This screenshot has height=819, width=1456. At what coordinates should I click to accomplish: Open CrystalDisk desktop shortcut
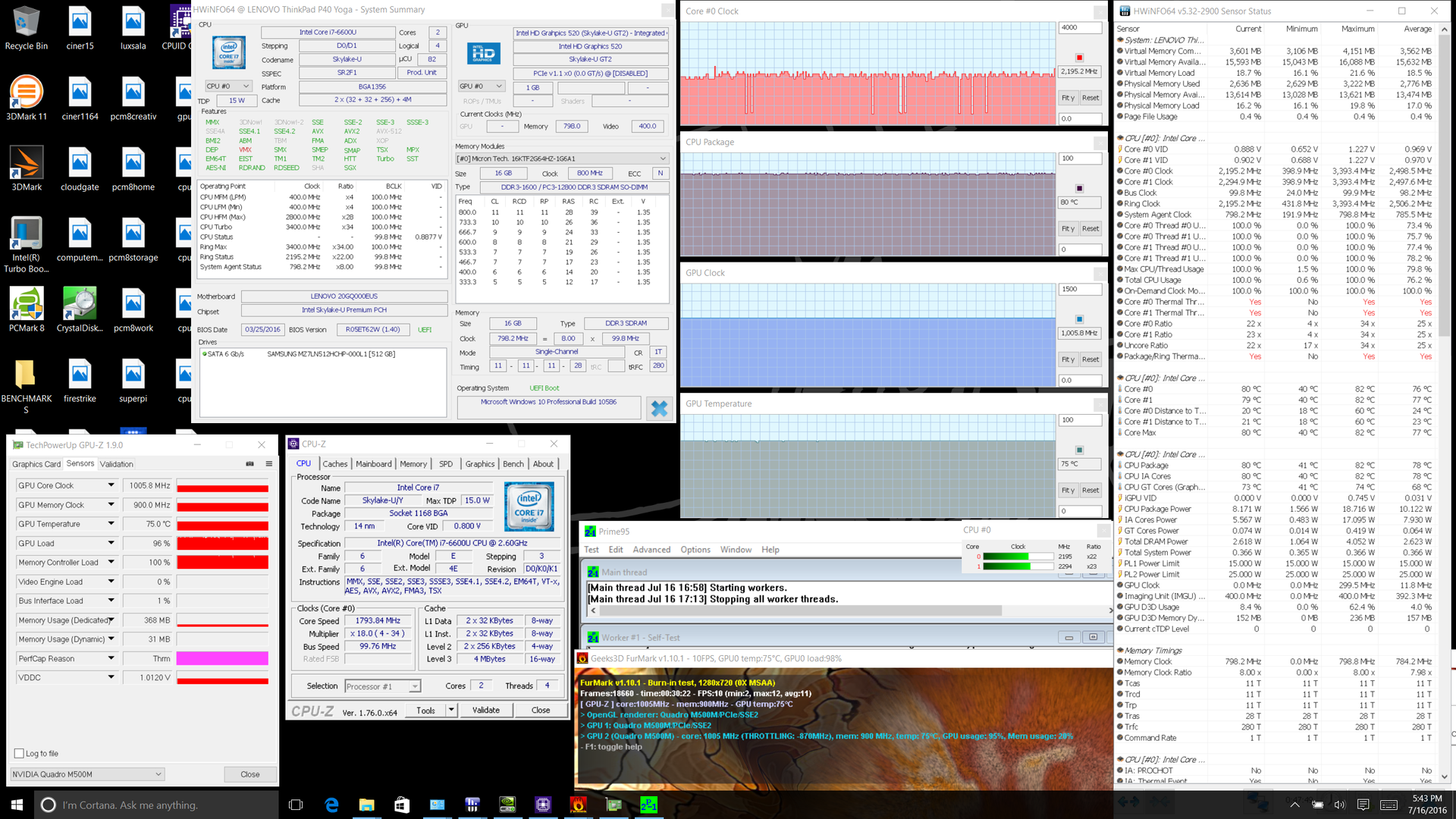pos(80,309)
